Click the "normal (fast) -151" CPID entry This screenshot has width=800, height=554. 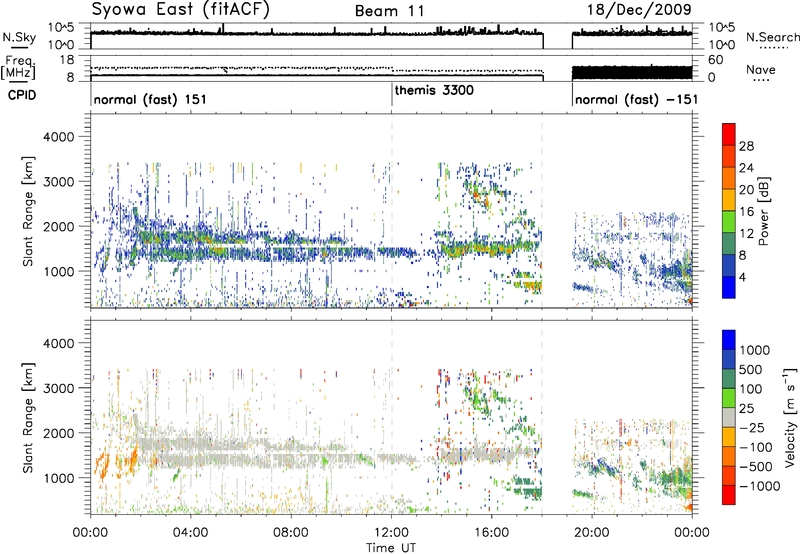click(x=636, y=99)
